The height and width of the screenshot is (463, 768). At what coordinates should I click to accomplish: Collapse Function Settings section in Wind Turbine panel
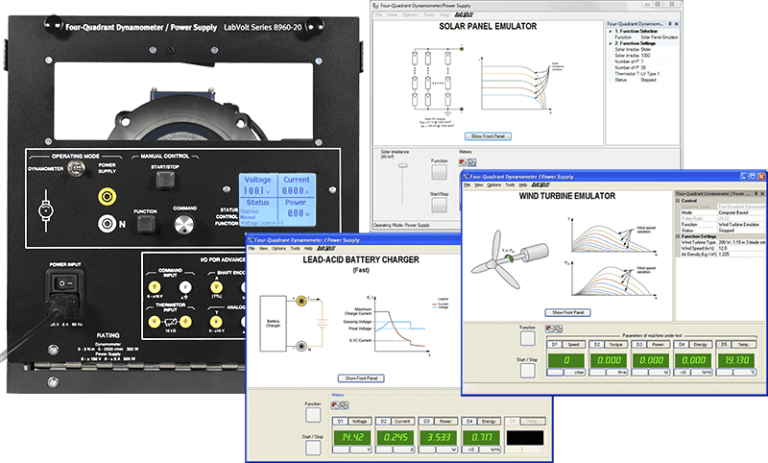pos(678,236)
